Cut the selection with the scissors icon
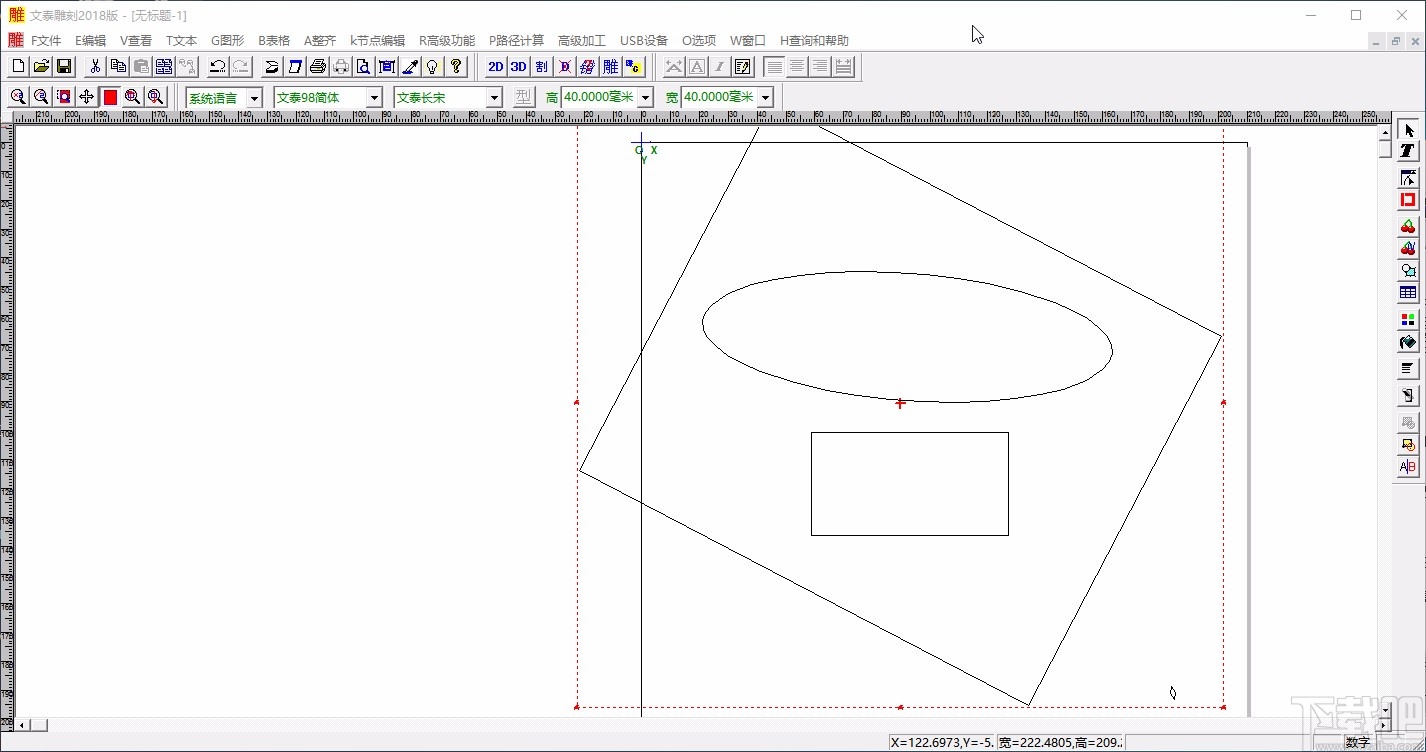The image size is (1426, 752). click(95, 67)
